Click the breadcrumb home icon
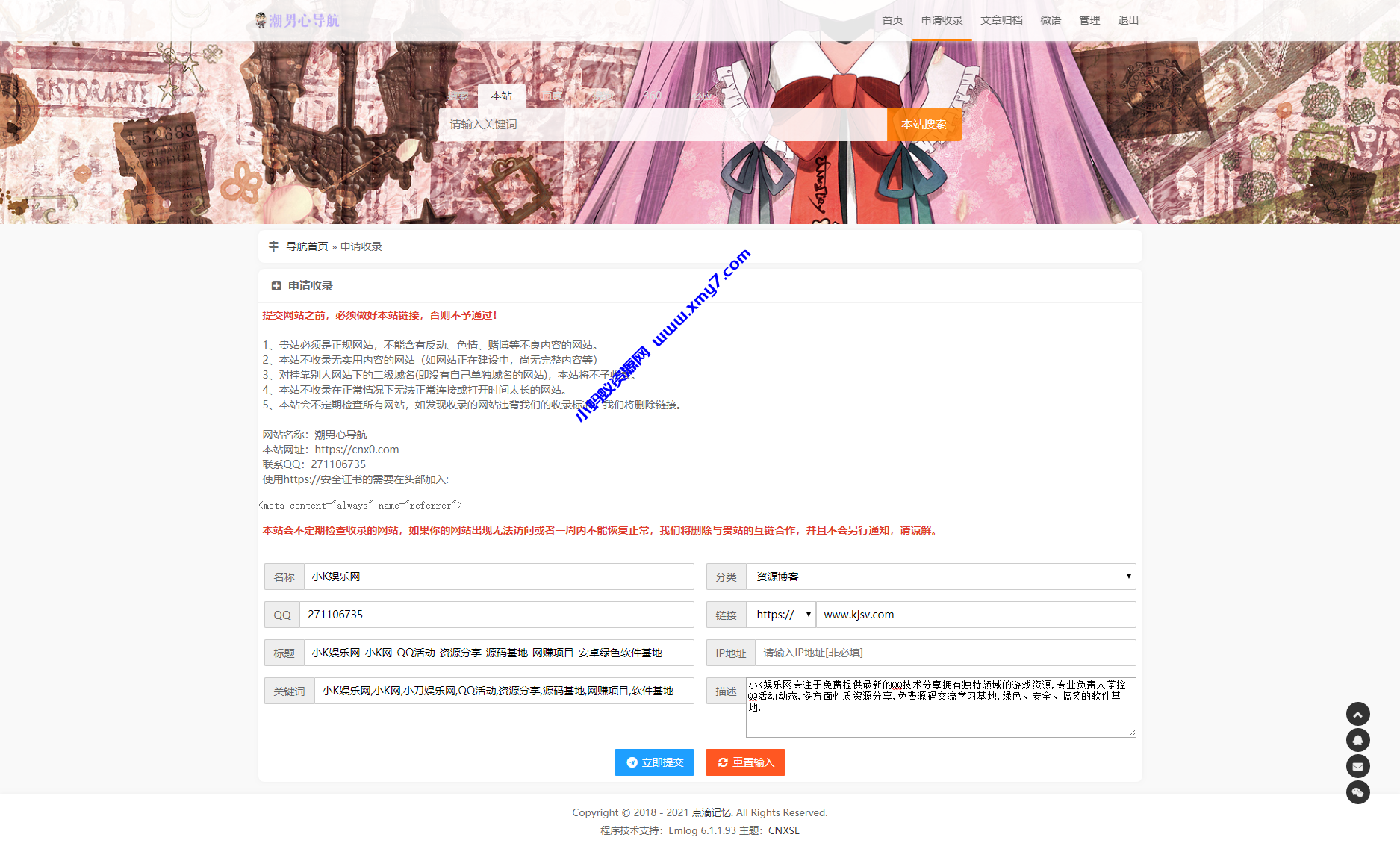 point(273,246)
